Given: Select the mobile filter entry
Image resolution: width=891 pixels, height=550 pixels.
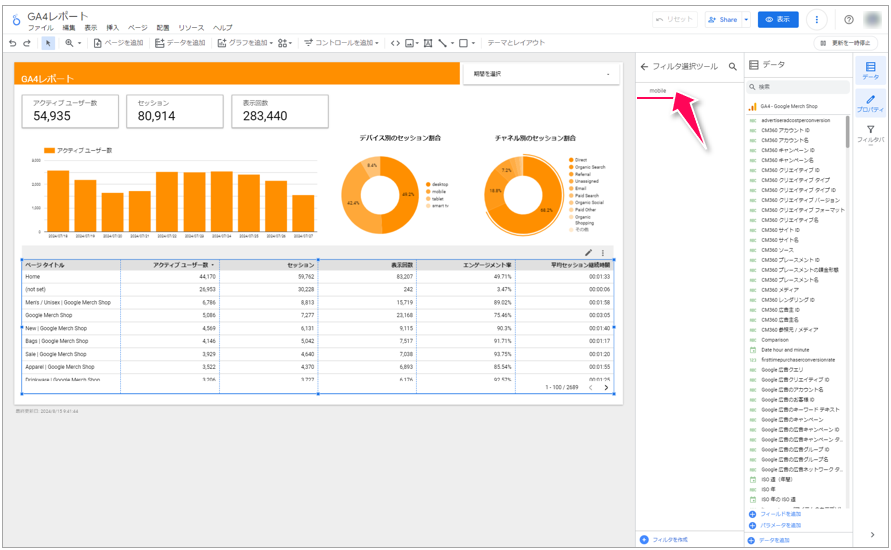Looking at the screenshot, I should pyautogui.click(x=658, y=91).
